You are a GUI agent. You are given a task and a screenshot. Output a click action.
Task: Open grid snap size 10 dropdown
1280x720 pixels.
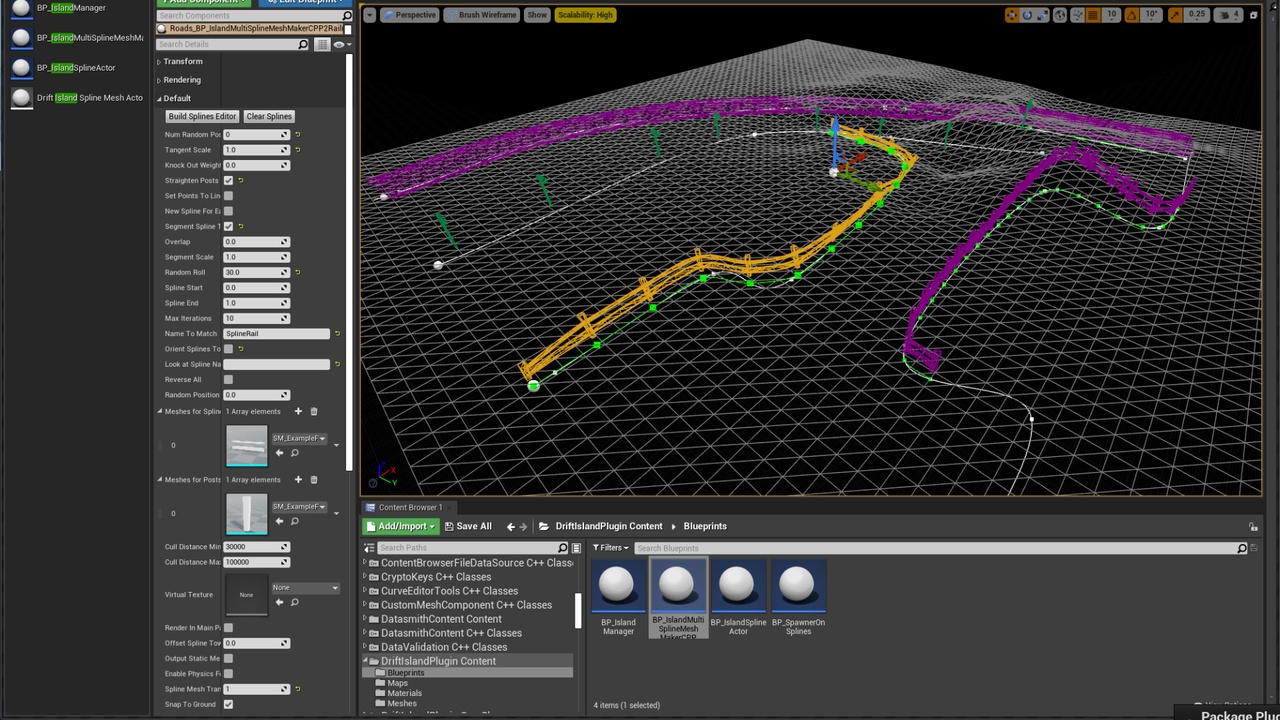[1111, 15]
